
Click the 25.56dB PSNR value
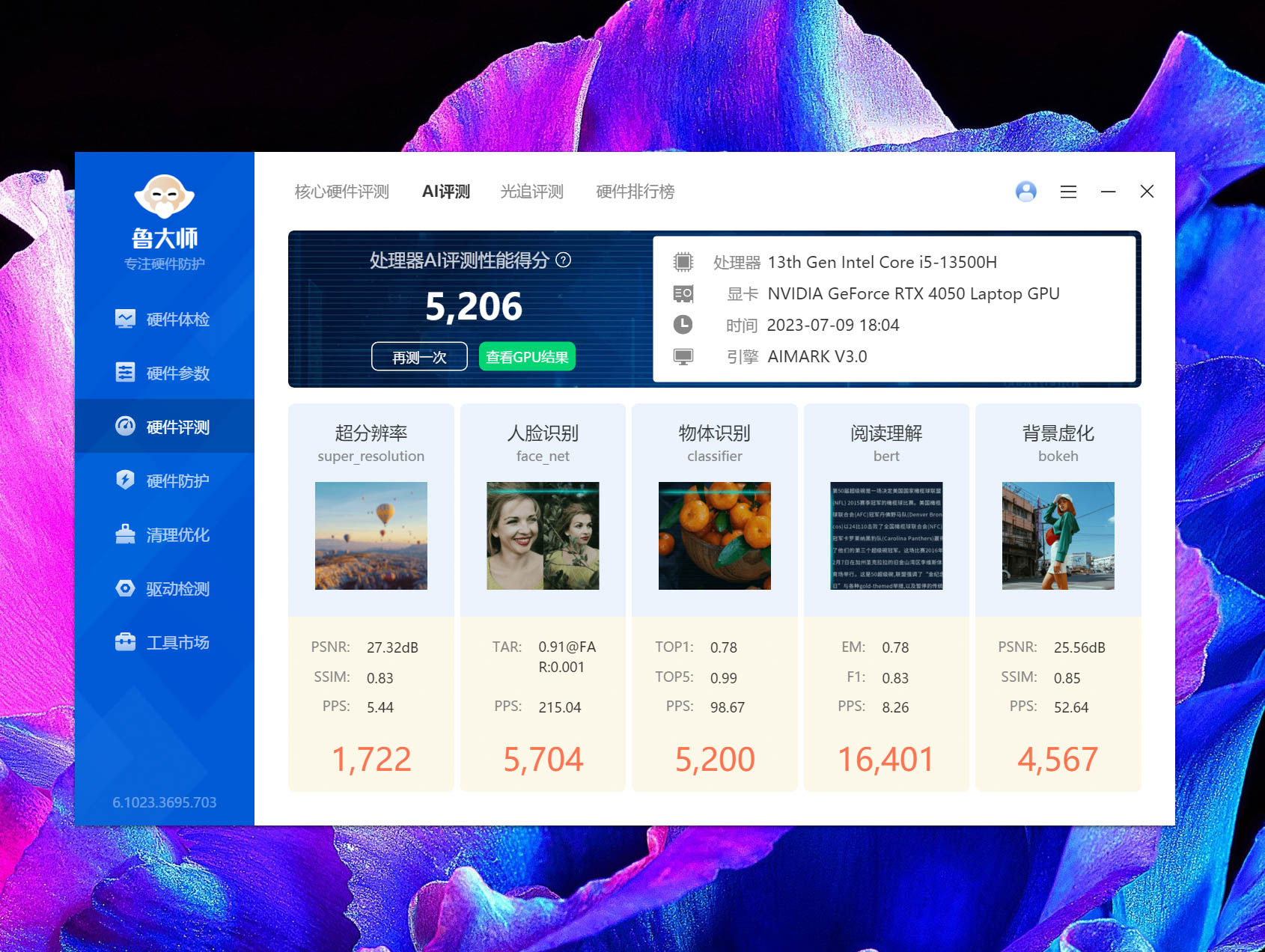coord(1079,647)
